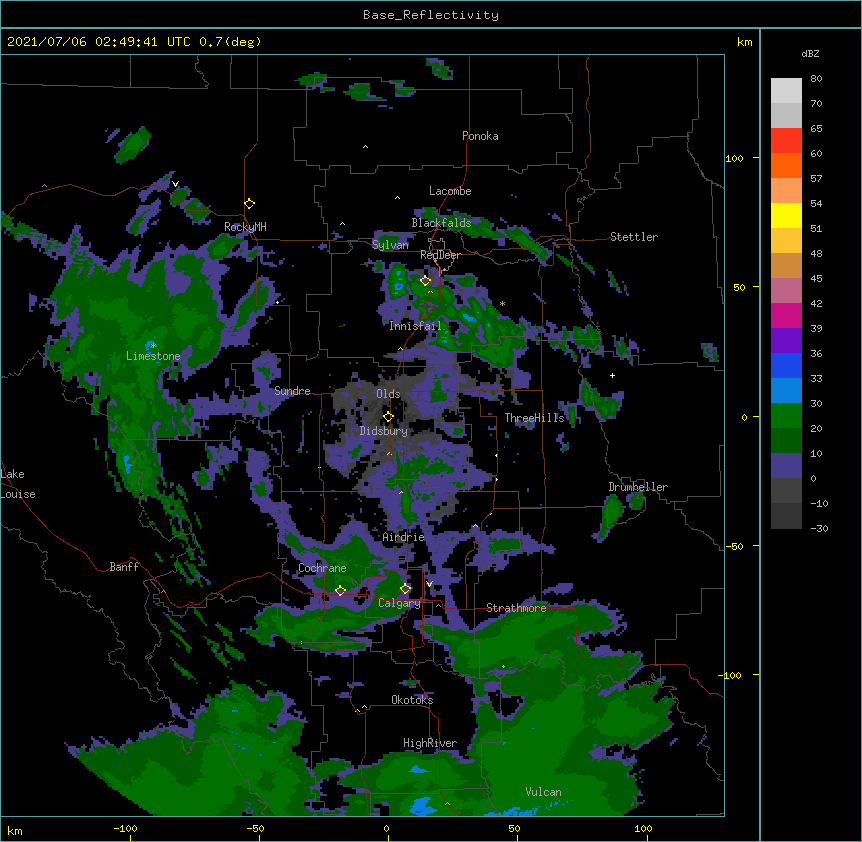Click the Stettler city label
This screenshot has height=842, width=862.
pos(634,237)
